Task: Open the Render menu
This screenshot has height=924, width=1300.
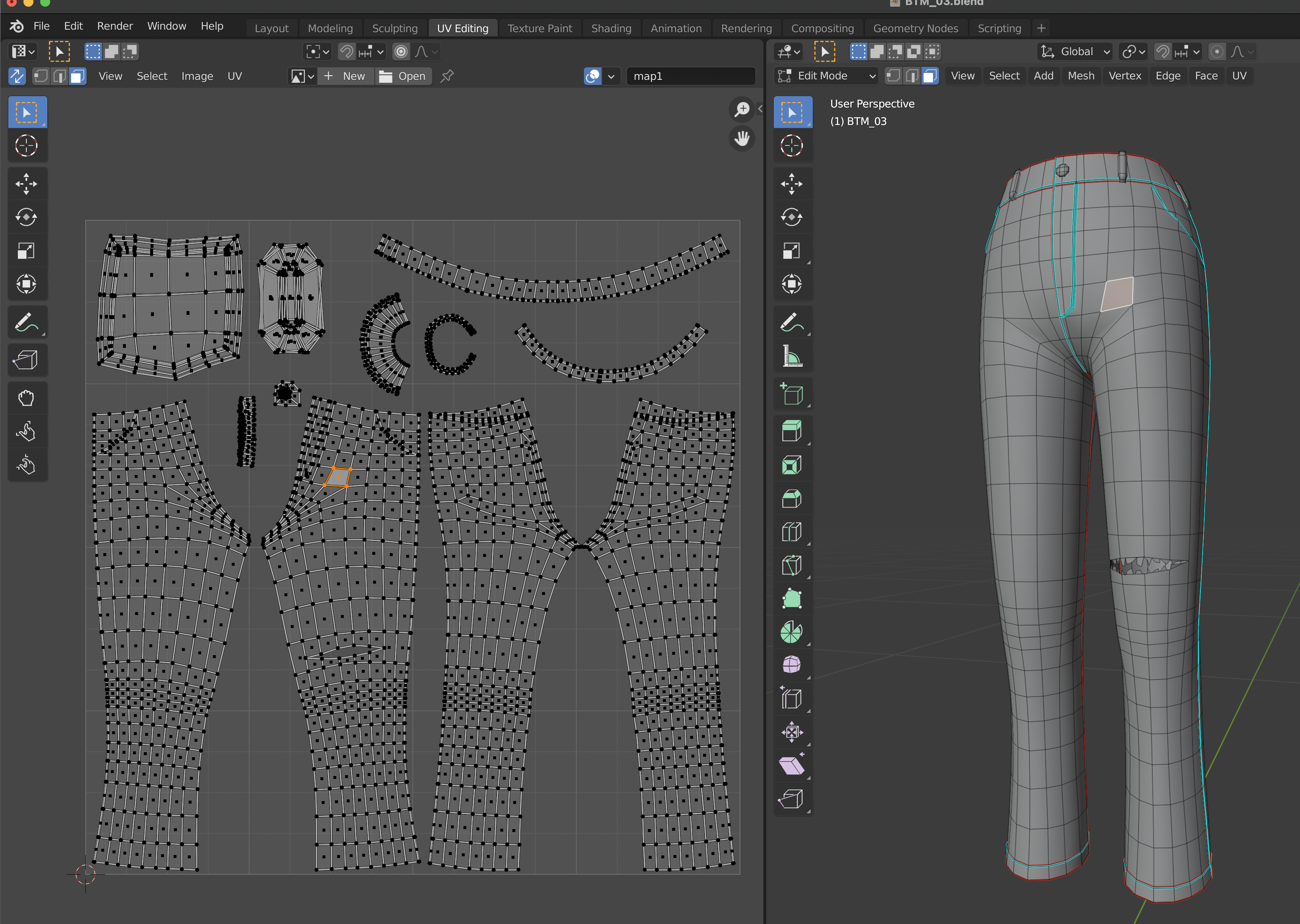Action: point(115,26)
